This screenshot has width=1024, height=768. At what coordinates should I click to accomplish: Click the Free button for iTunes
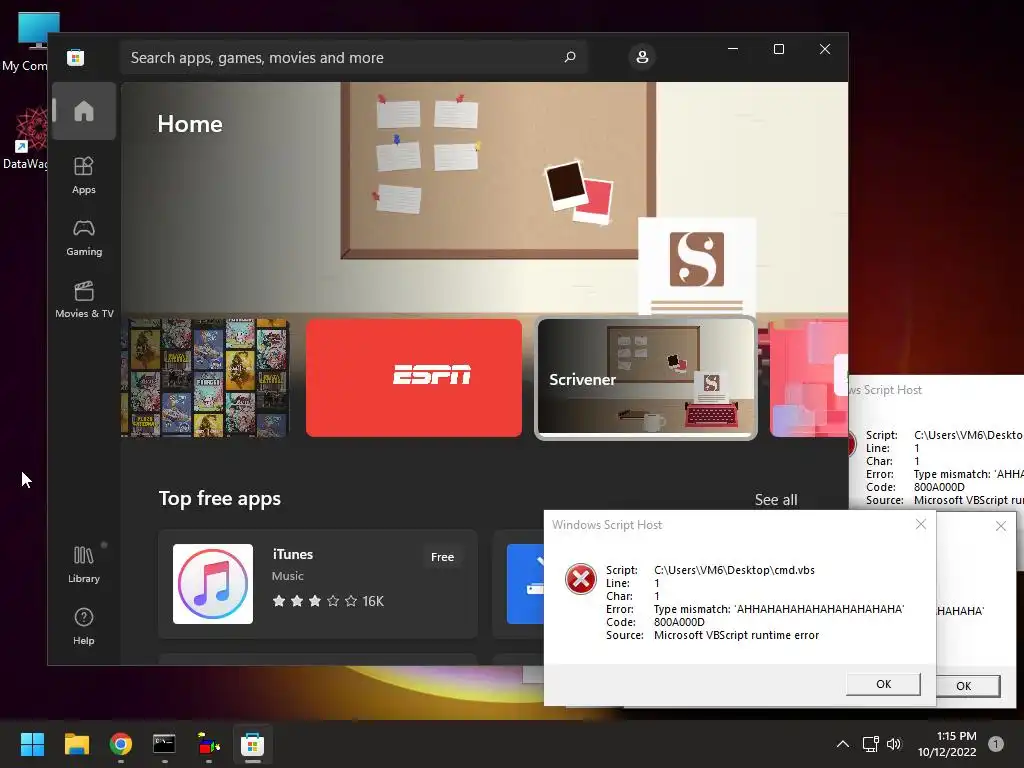point(442,557)
